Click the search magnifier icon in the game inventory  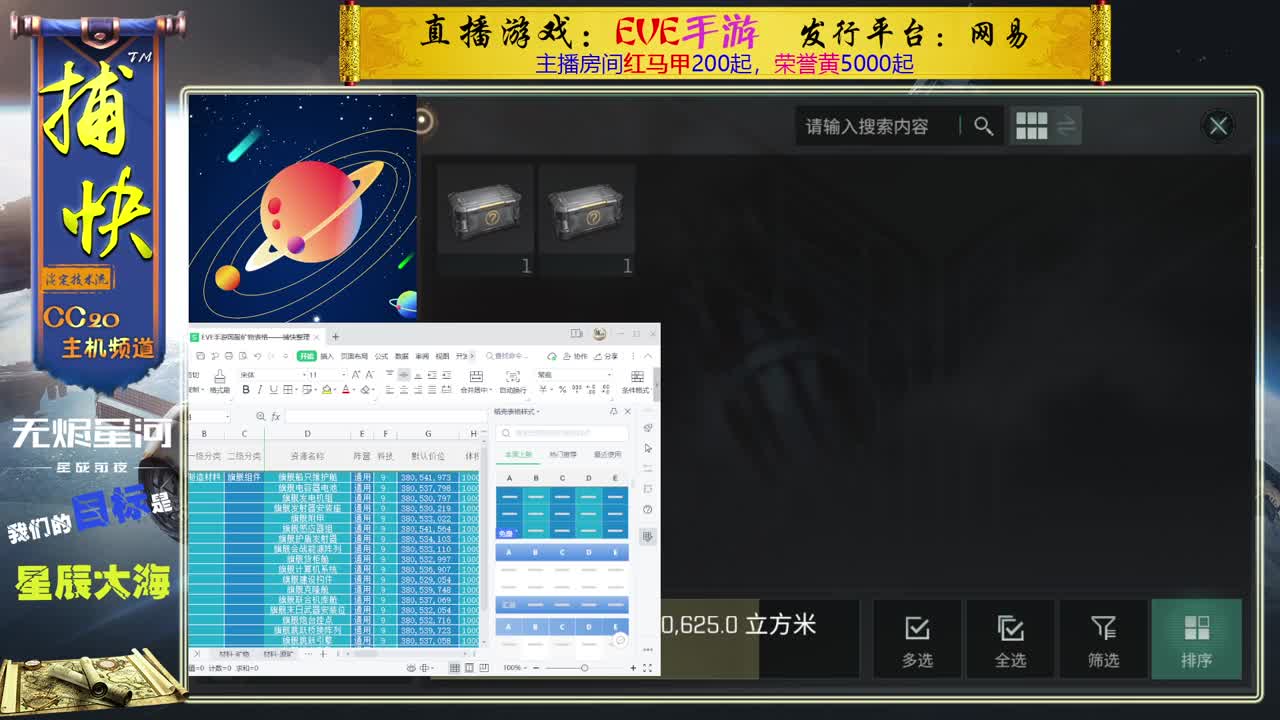[x=983, y=126]
